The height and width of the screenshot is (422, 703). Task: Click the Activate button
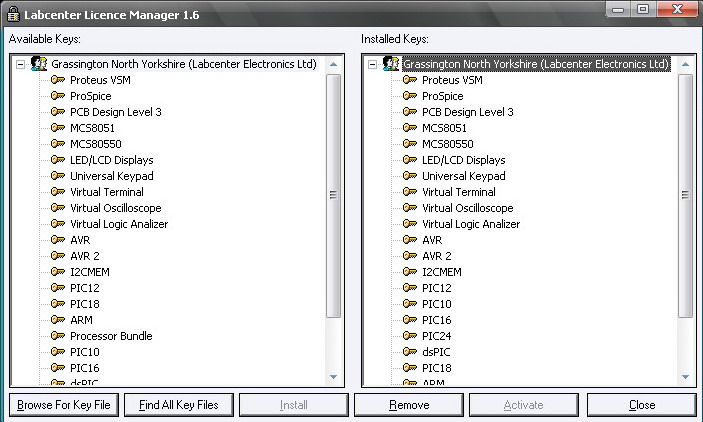click(524, 405)
